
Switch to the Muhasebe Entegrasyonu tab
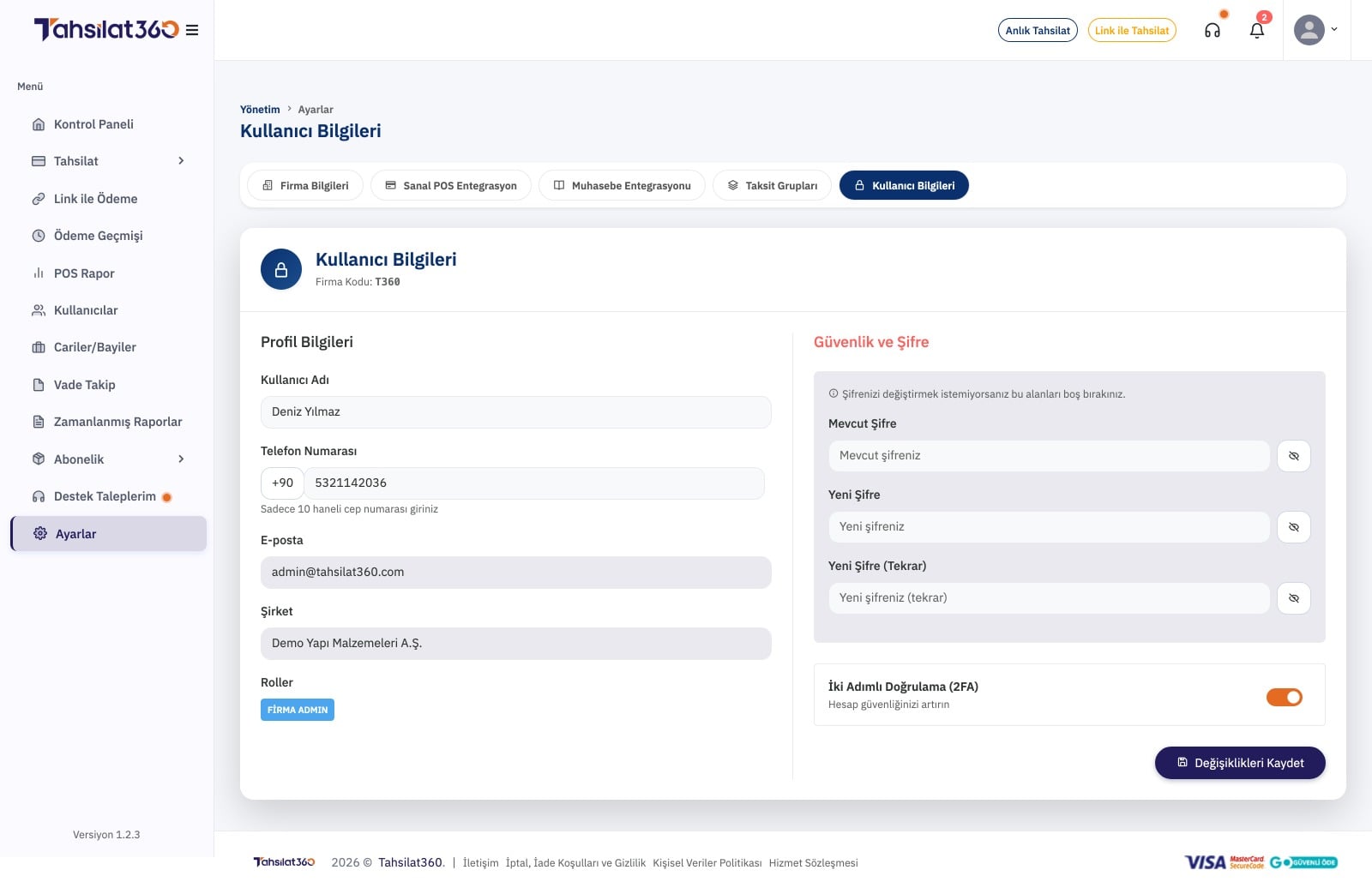click(622, 185)
